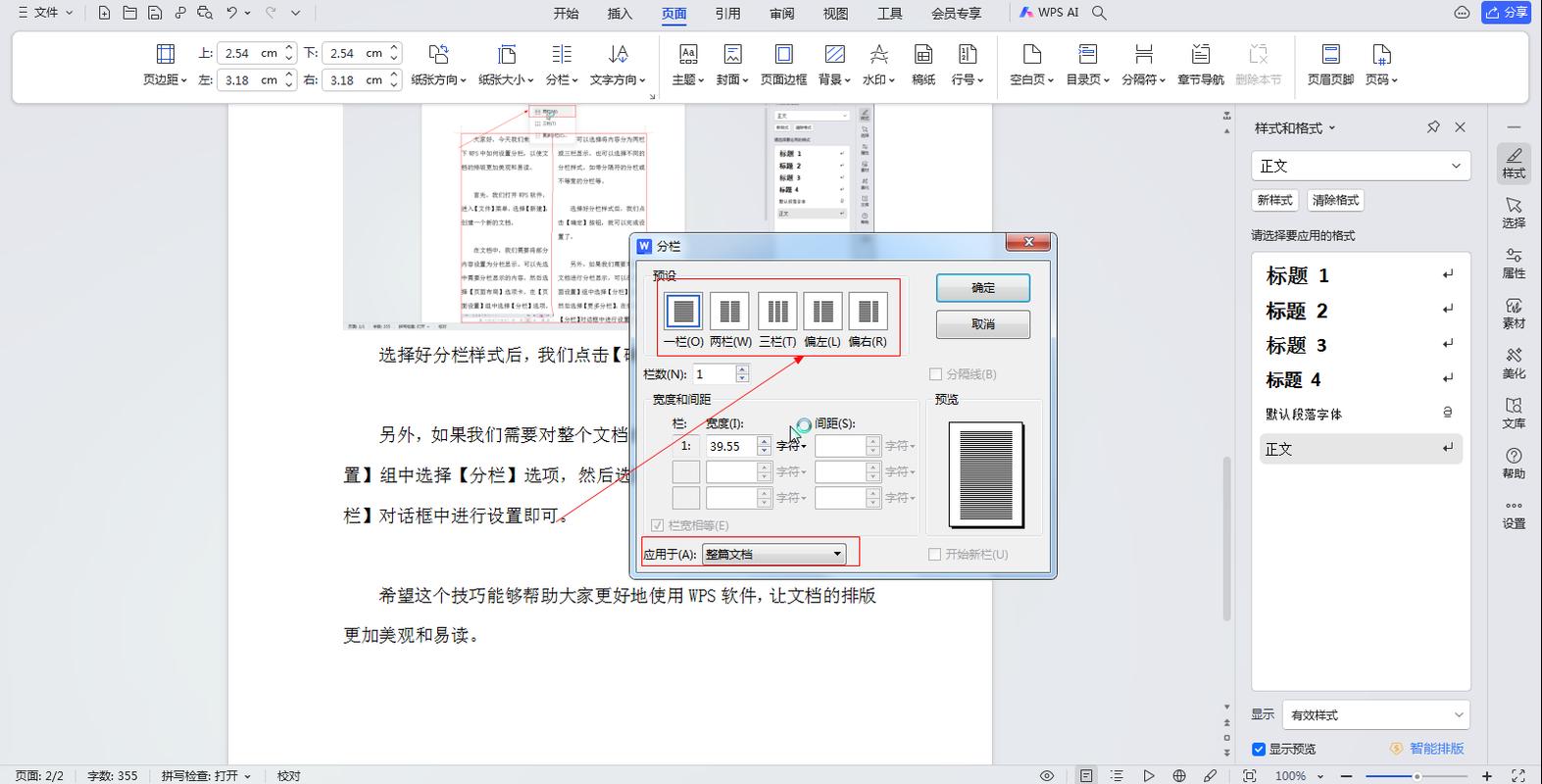This screenshot has height=784, width=1542.
Task: Switch to the 插入 (Insert) ribbon tab
Action: point(620,13)
